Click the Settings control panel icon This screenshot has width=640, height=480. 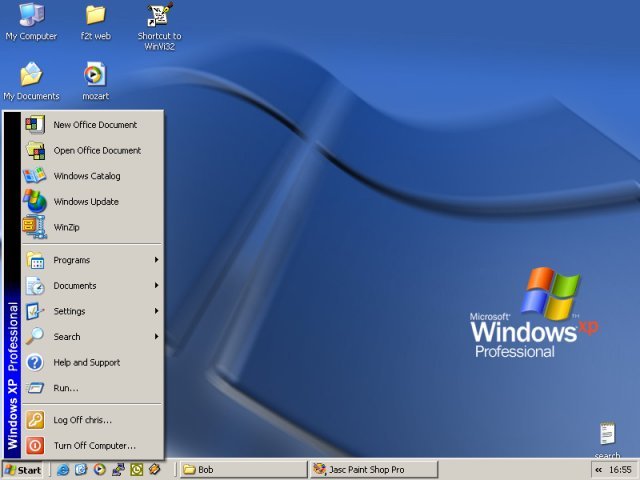point(35,311)
